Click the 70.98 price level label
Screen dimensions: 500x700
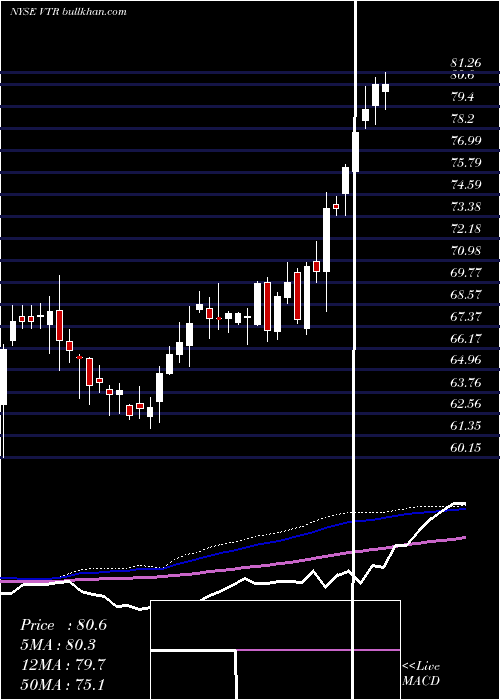pyautogui.click(x=466, y=250)
